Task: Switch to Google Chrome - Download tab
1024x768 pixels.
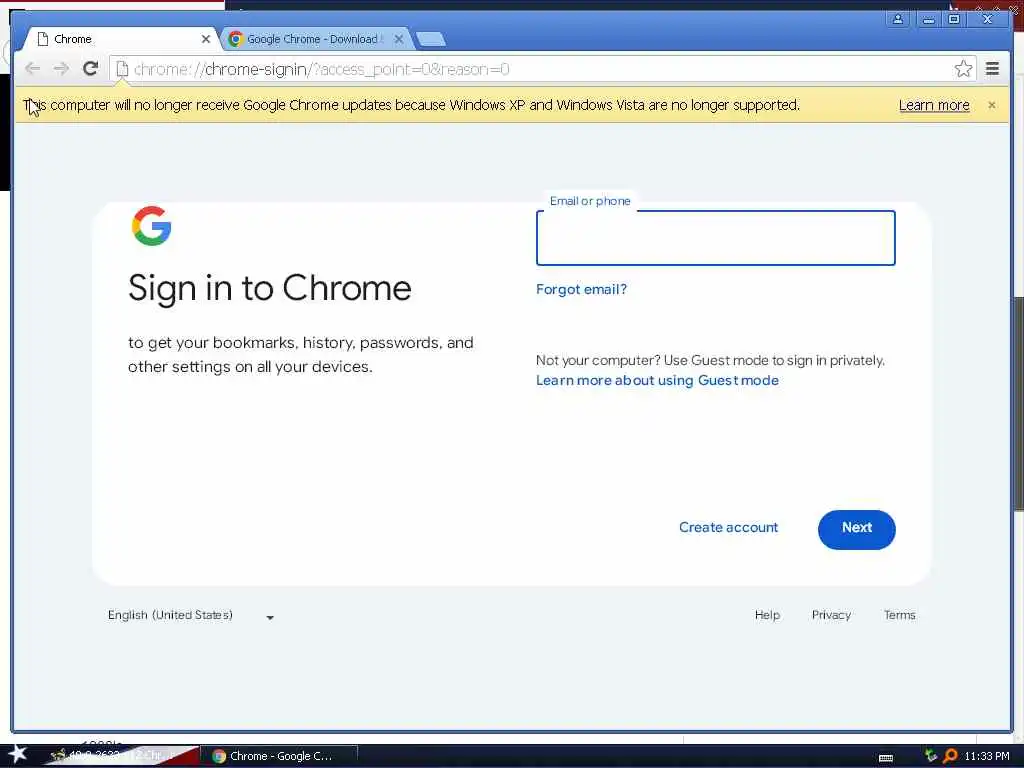Action: coord(315,39)
